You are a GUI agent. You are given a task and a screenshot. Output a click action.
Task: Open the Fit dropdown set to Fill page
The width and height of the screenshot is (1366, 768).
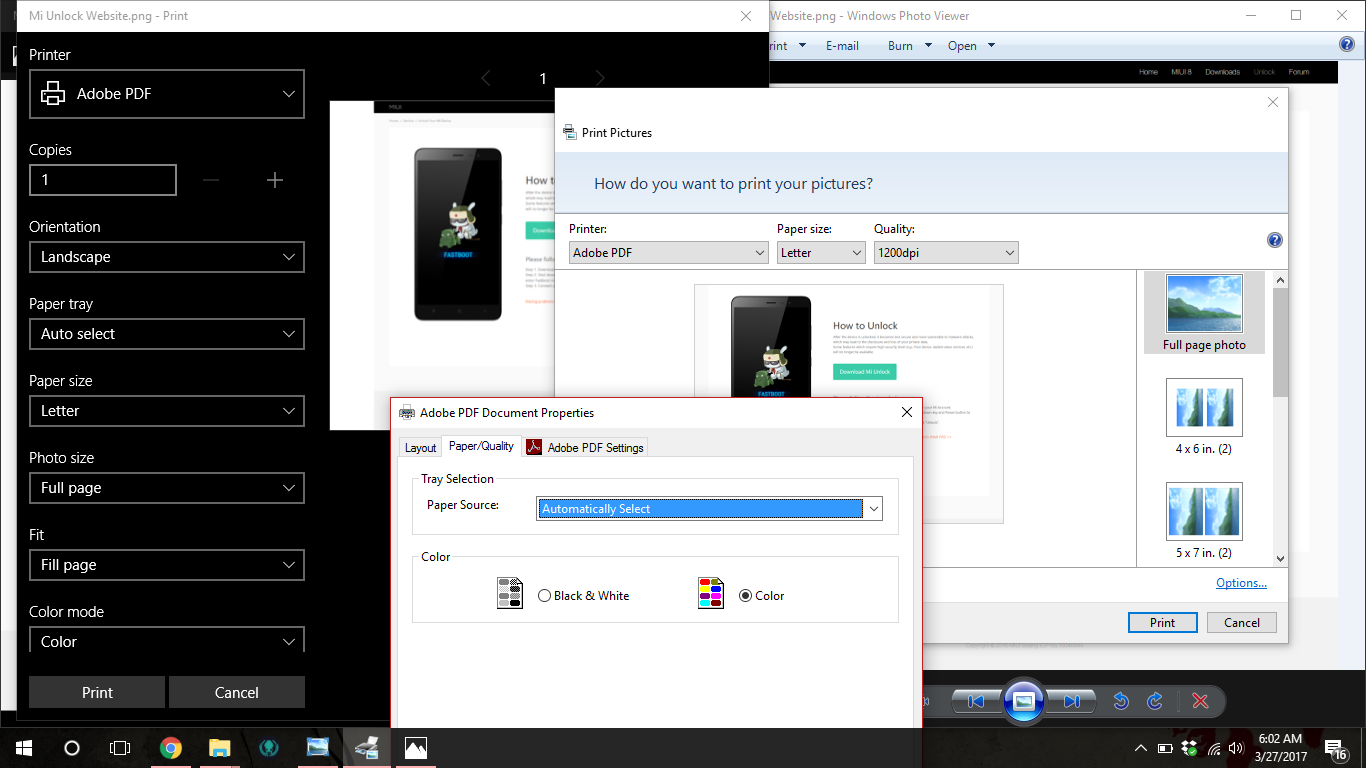coord(167,565)
